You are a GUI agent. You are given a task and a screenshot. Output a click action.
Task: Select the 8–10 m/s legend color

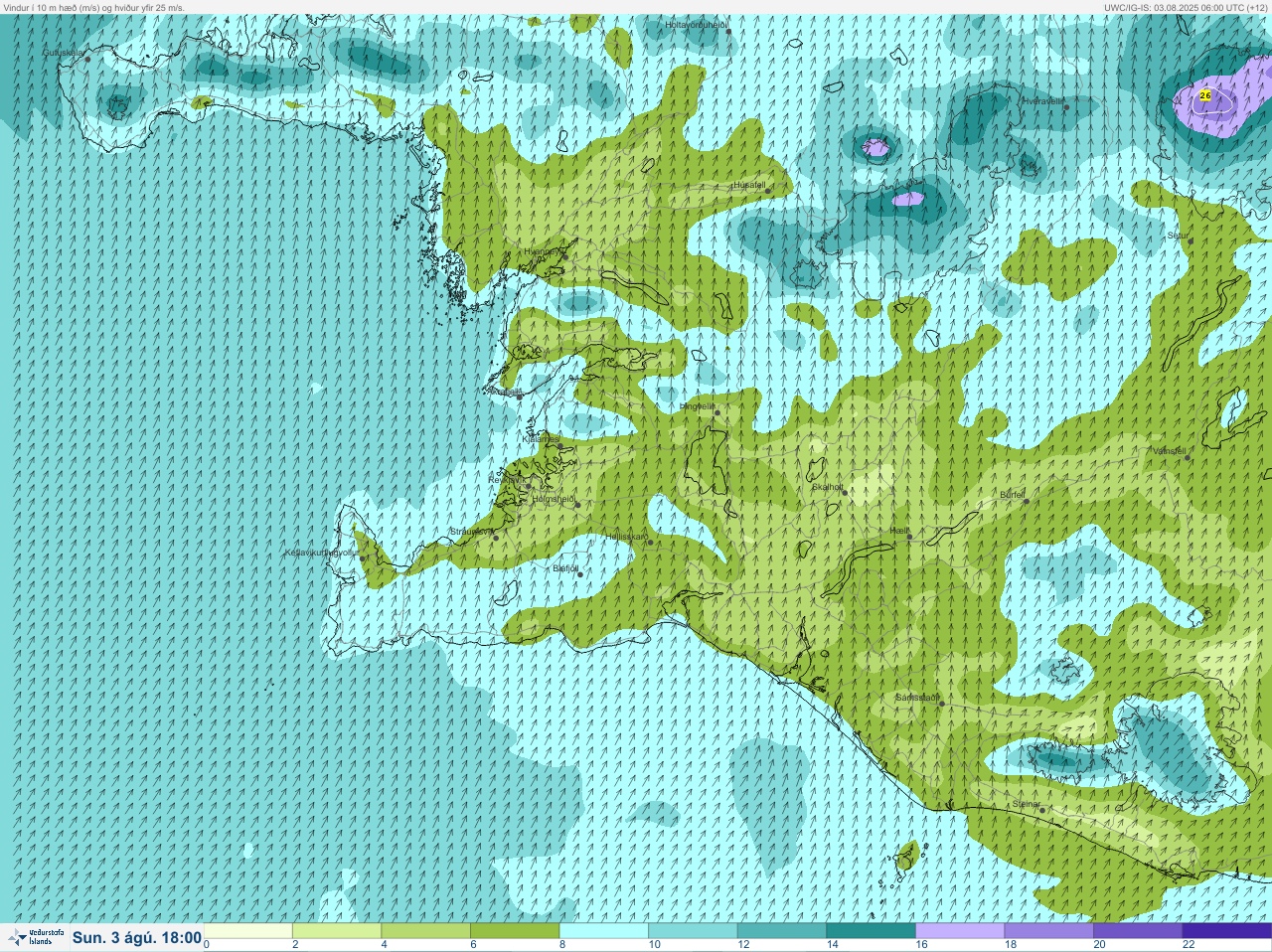pos(604,931)
